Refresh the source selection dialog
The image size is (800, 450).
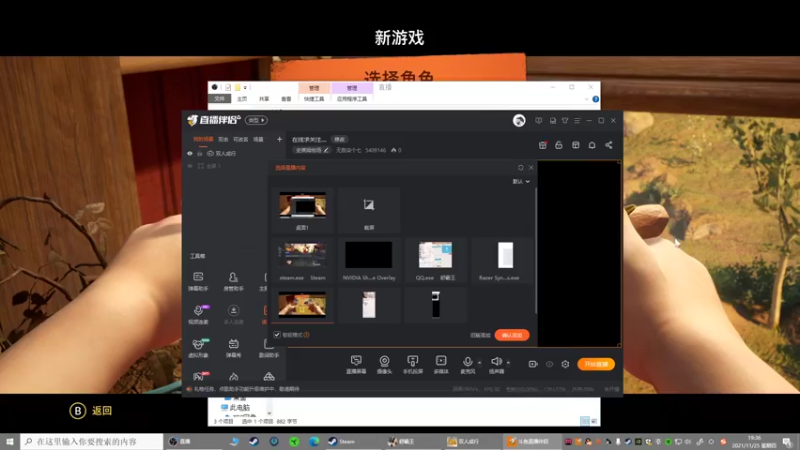[520, 167]
